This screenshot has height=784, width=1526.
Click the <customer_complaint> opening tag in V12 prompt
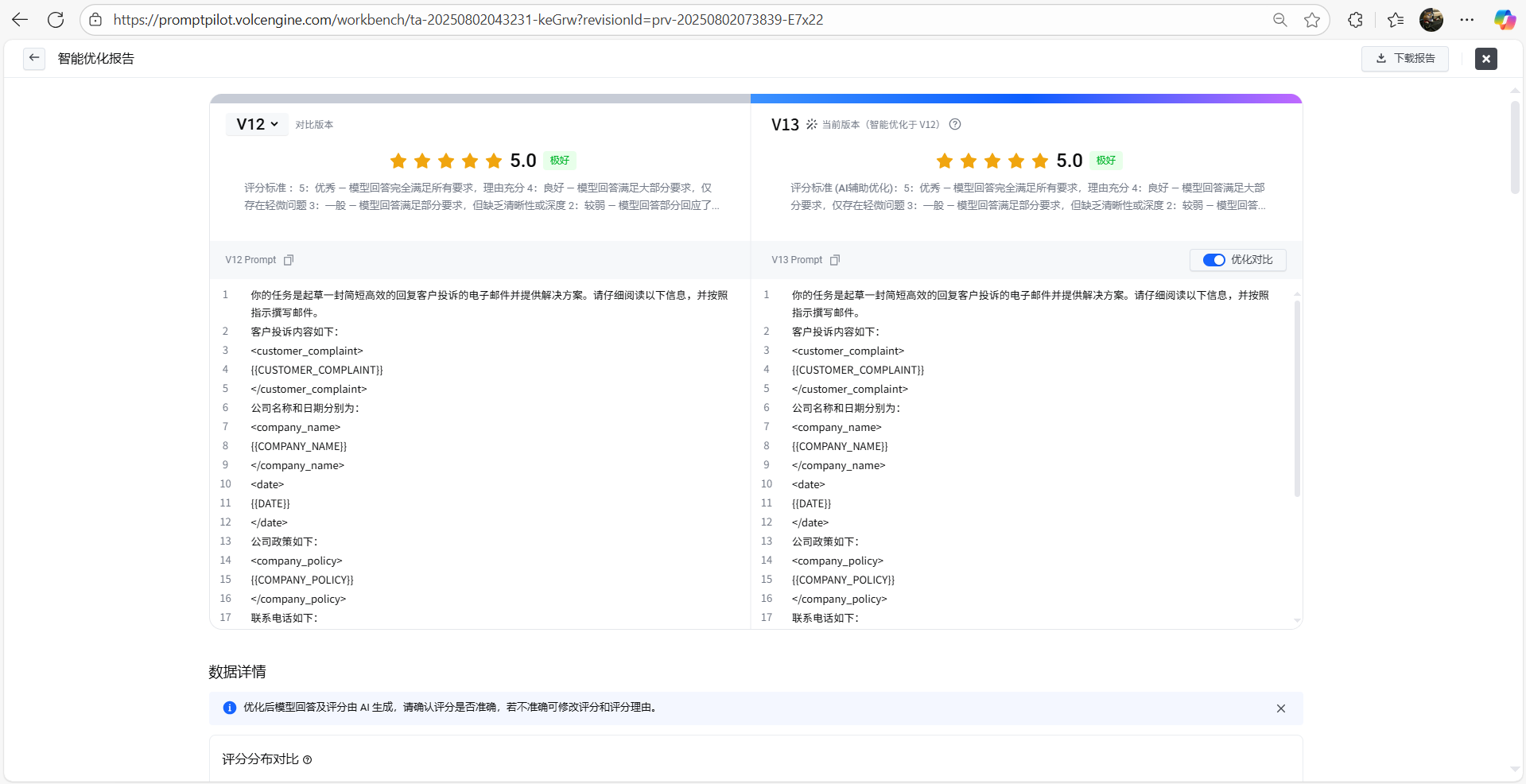[307, 351]
